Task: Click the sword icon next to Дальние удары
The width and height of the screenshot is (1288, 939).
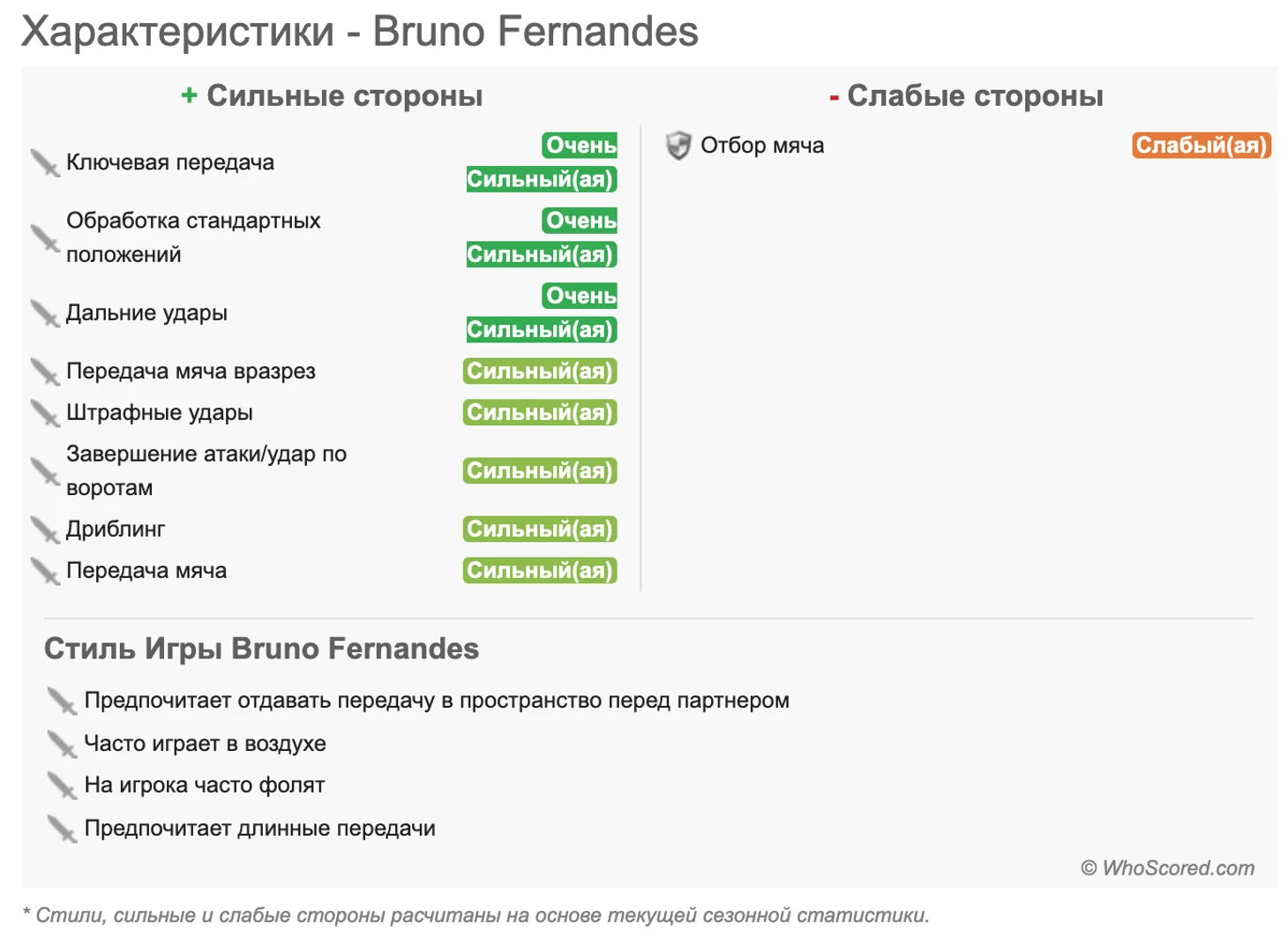Action: 45,313
